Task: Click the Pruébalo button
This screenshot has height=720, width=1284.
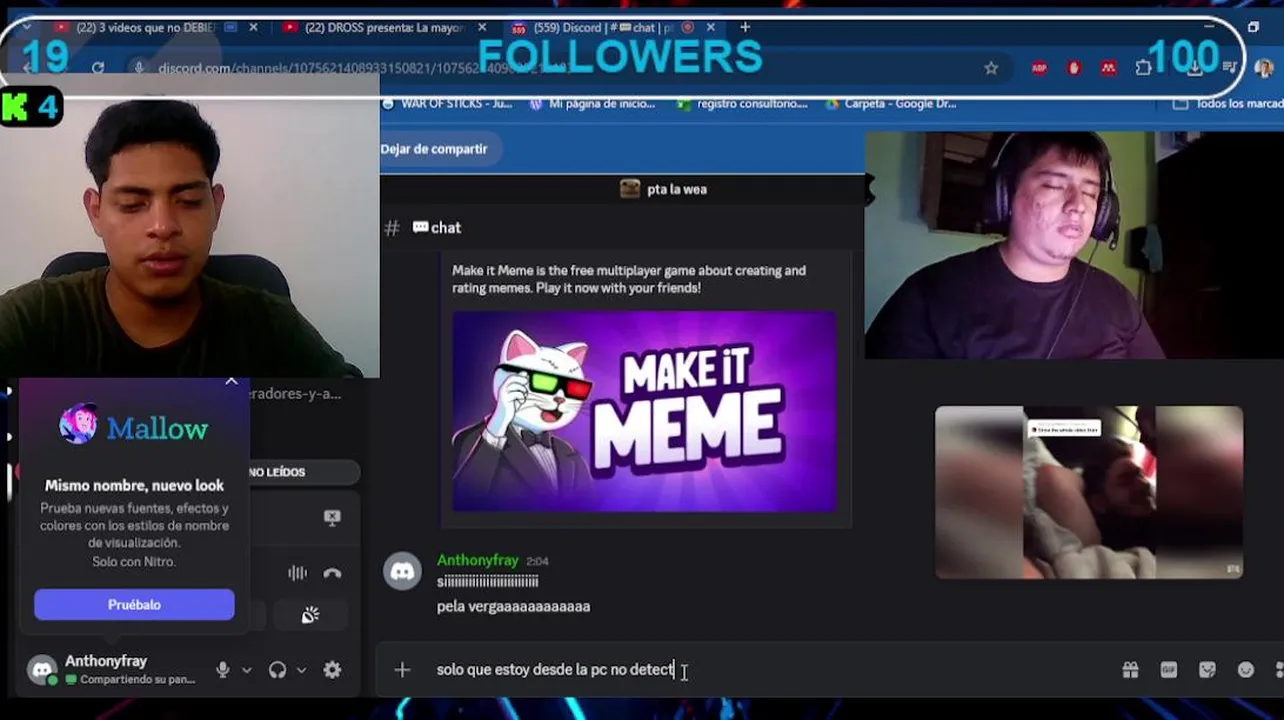Action: click(134, 604)
